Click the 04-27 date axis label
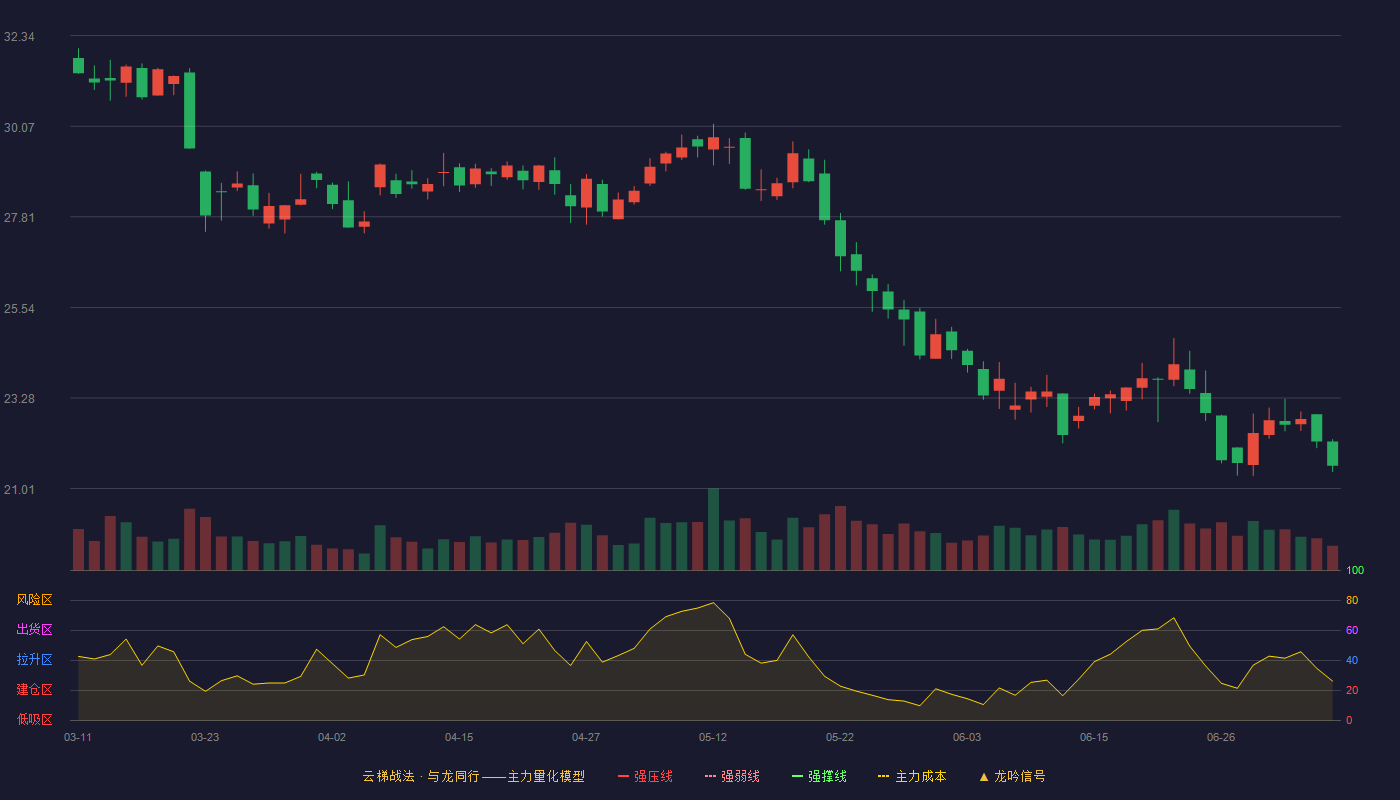The image size is (1400, 800). point(586,737)
